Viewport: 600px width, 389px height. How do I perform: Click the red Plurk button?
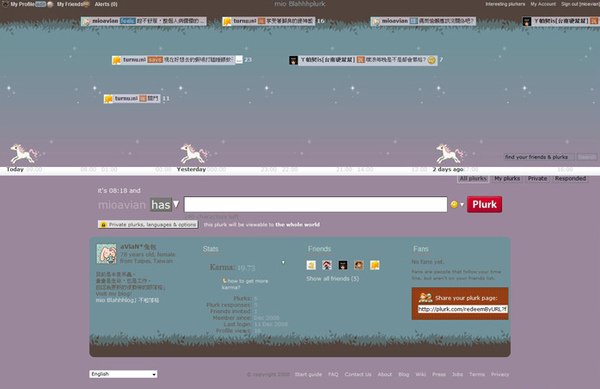[484, 204]
